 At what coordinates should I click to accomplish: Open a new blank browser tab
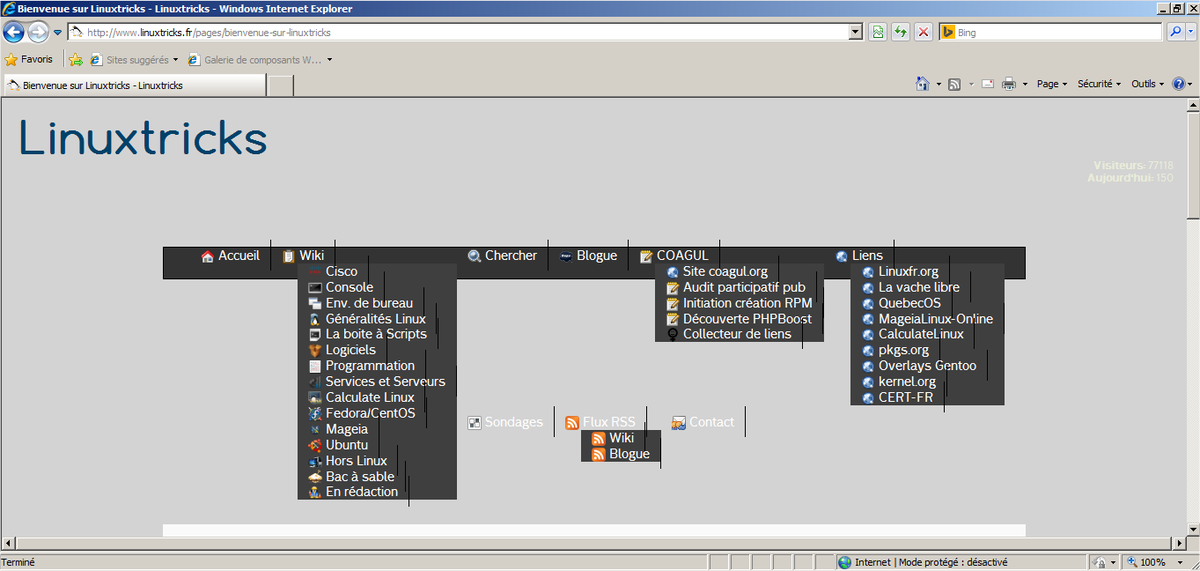281,86
